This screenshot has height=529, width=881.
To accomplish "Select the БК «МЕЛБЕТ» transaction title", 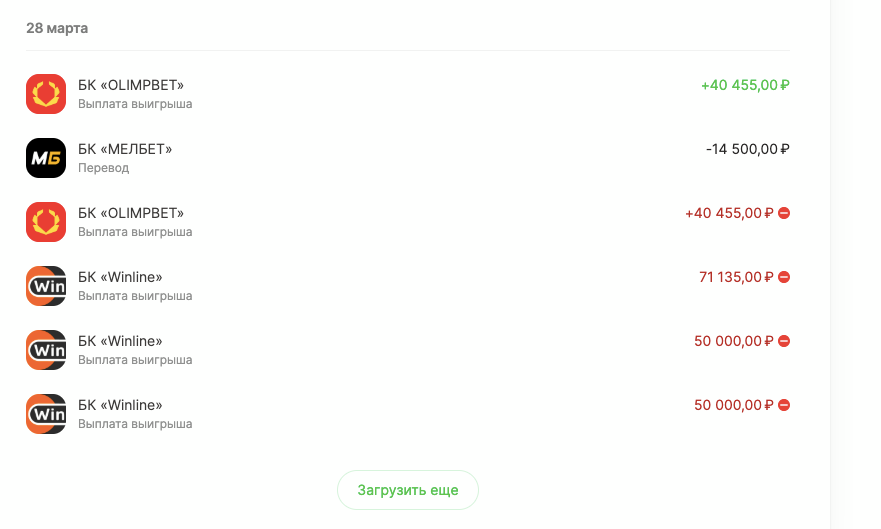I will [125, 149].
